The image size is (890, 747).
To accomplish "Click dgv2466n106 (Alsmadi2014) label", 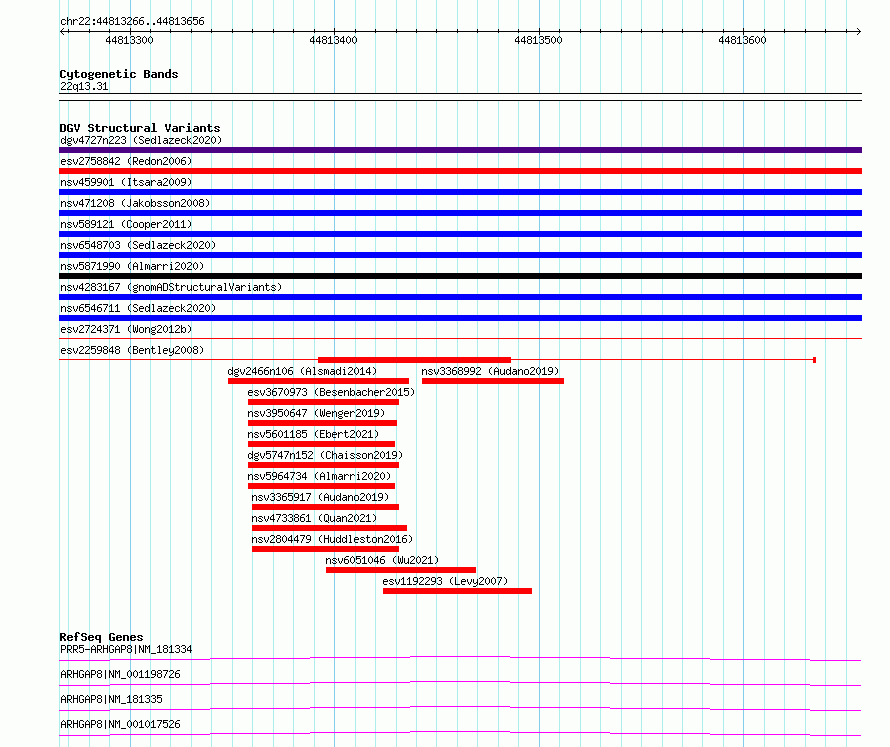I will [x=302, y=371].
